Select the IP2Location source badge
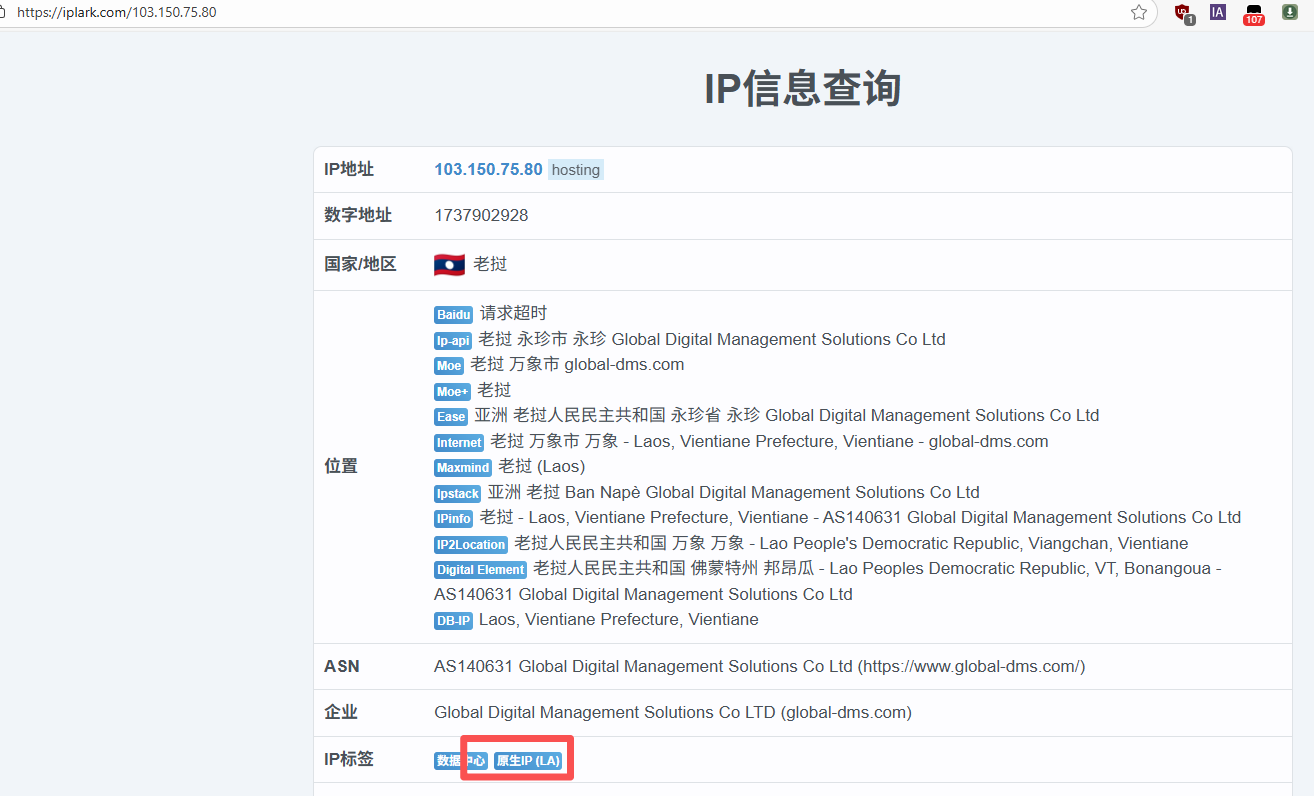 (470, 545)
